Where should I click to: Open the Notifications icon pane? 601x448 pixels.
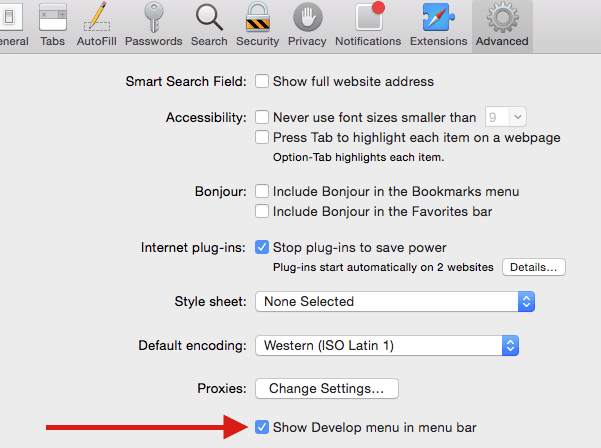[368, 24]
